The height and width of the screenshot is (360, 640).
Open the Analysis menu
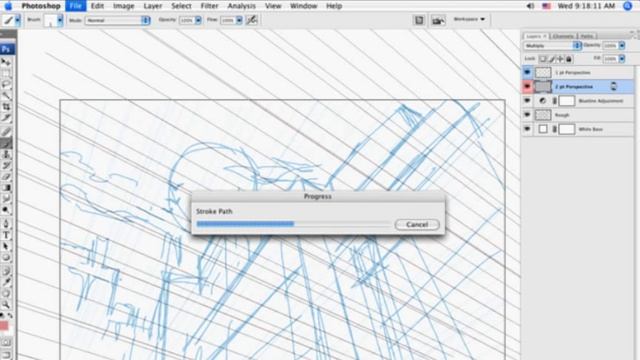(242, 6)
